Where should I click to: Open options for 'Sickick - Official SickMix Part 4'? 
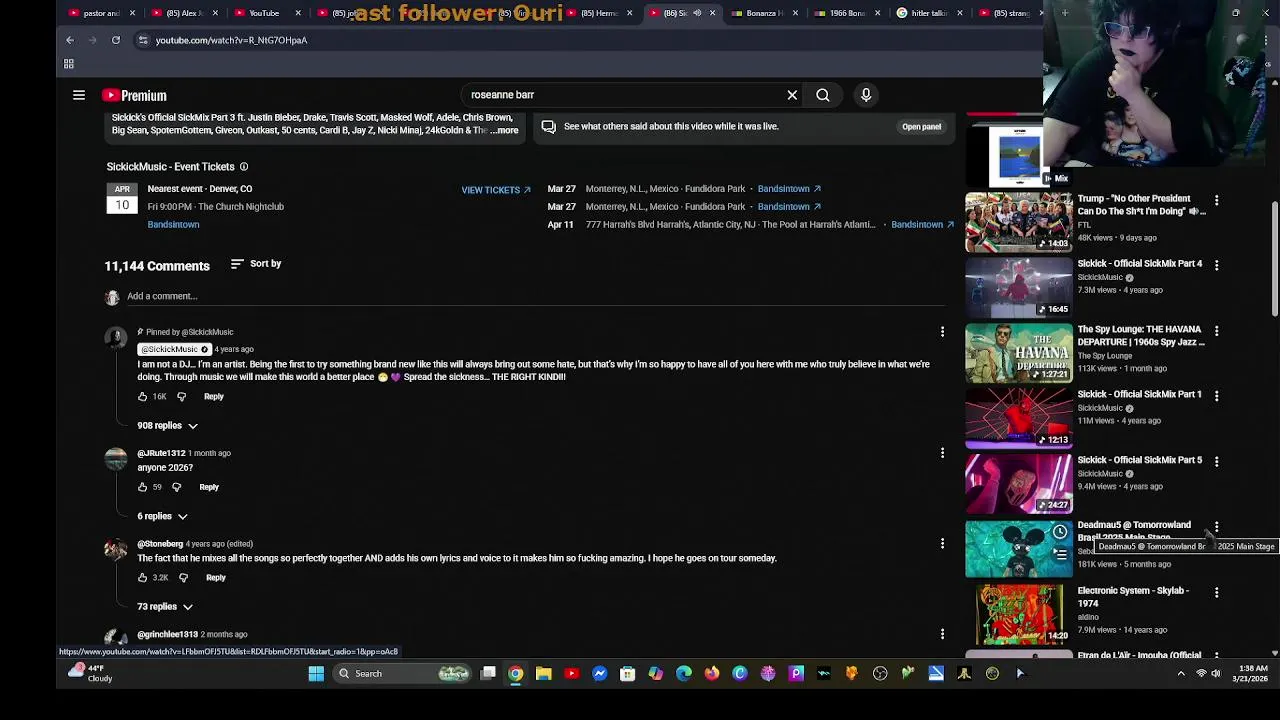click(x=1216, y=265)
